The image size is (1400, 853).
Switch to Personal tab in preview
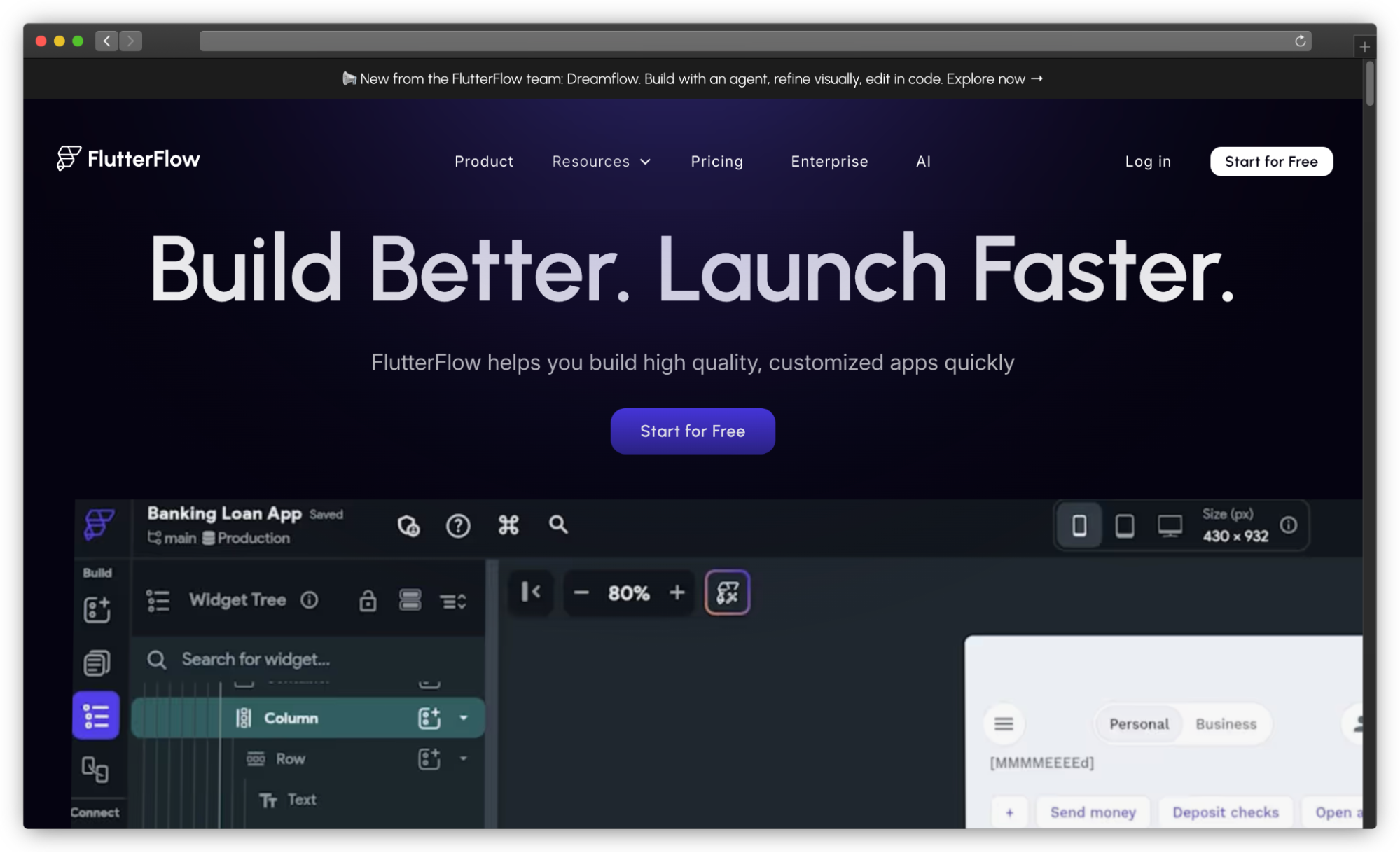(1139, 724)
